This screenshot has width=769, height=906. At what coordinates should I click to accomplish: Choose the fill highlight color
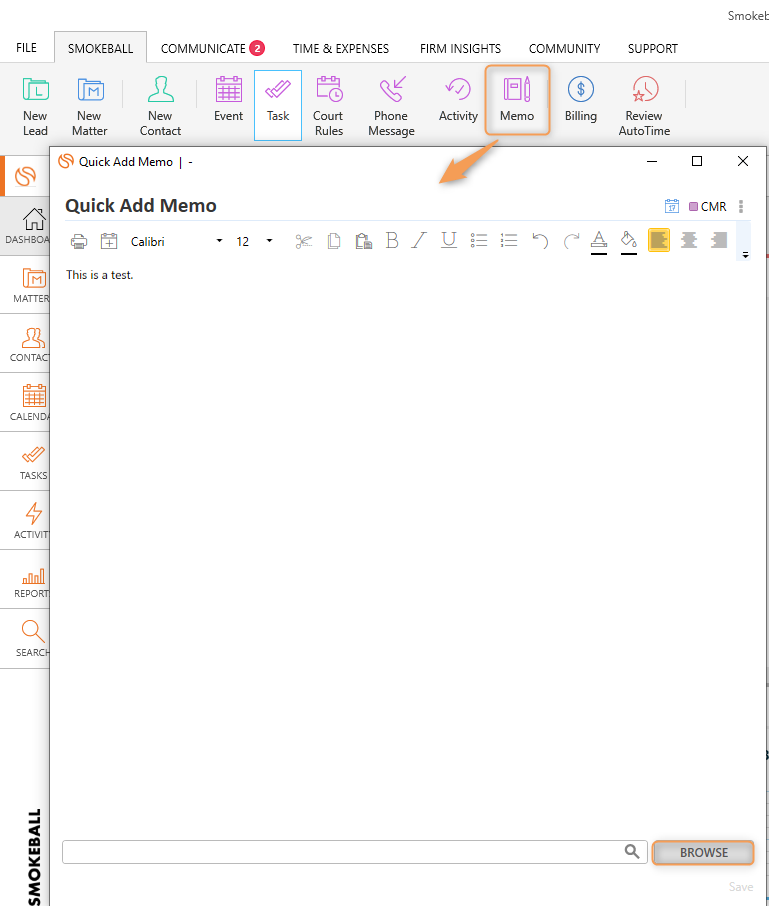(x=629, y=242)
